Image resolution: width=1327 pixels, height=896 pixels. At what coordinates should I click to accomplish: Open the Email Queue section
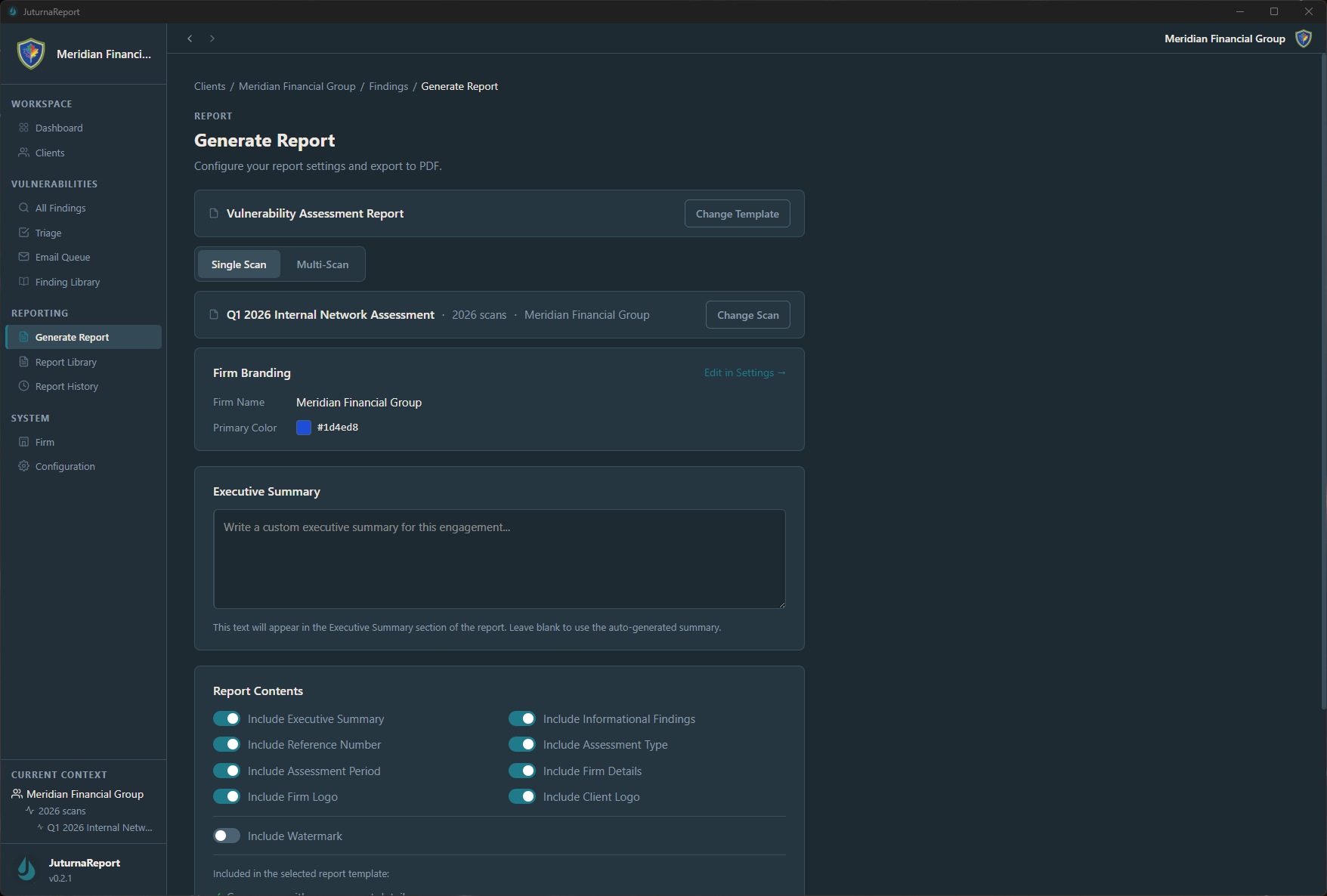pos(23,257)
